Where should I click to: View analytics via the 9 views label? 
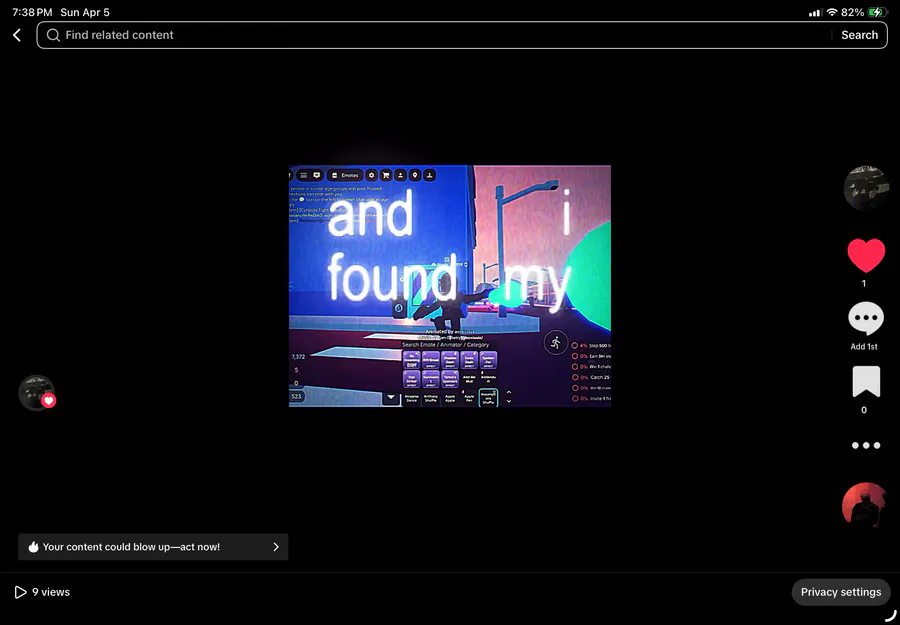(51, 592)
